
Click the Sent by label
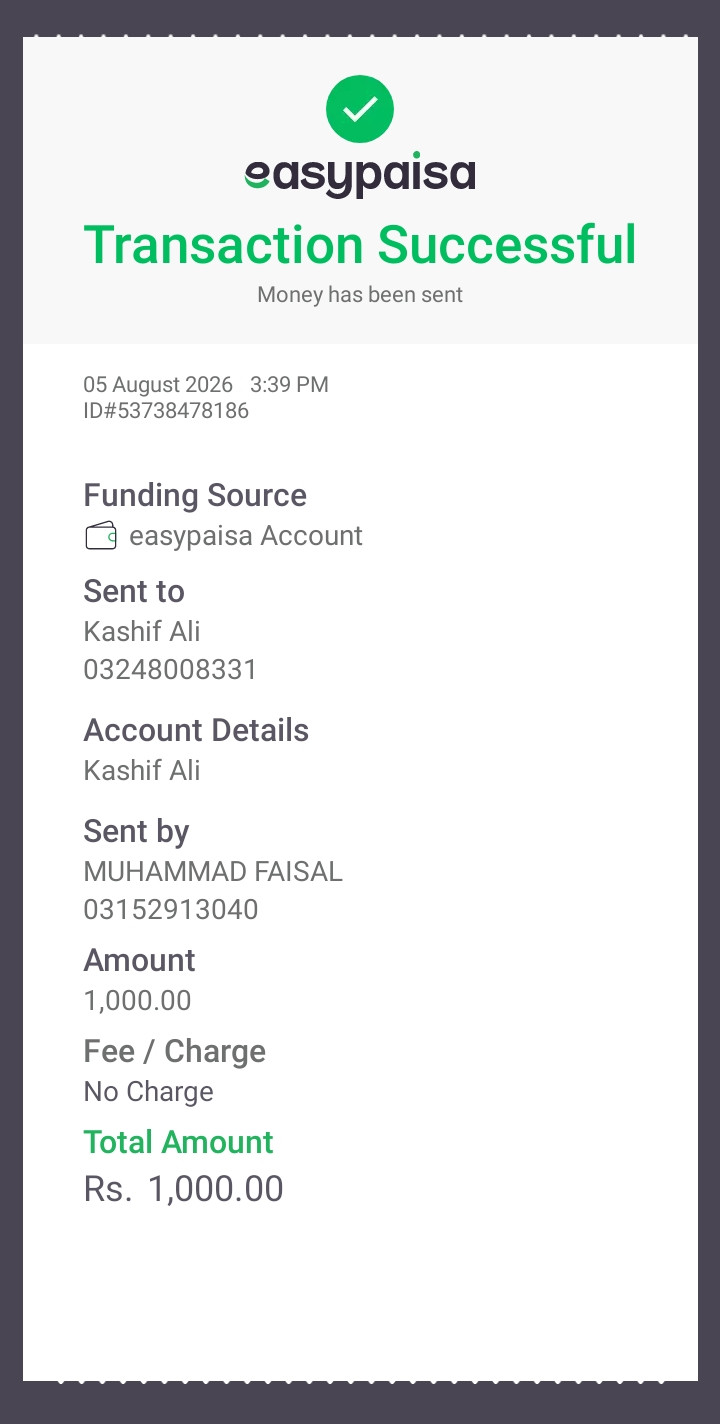tap(136, 831)
